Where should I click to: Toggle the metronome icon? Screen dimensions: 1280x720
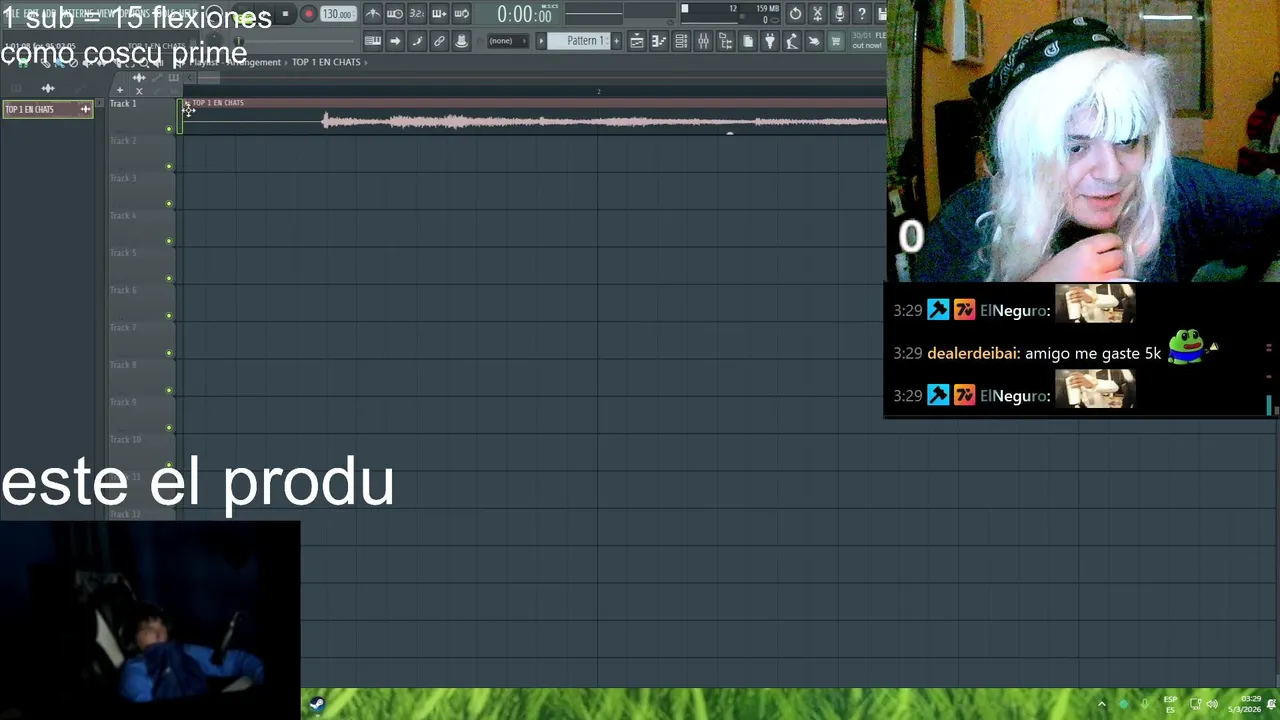coord(373,14)
